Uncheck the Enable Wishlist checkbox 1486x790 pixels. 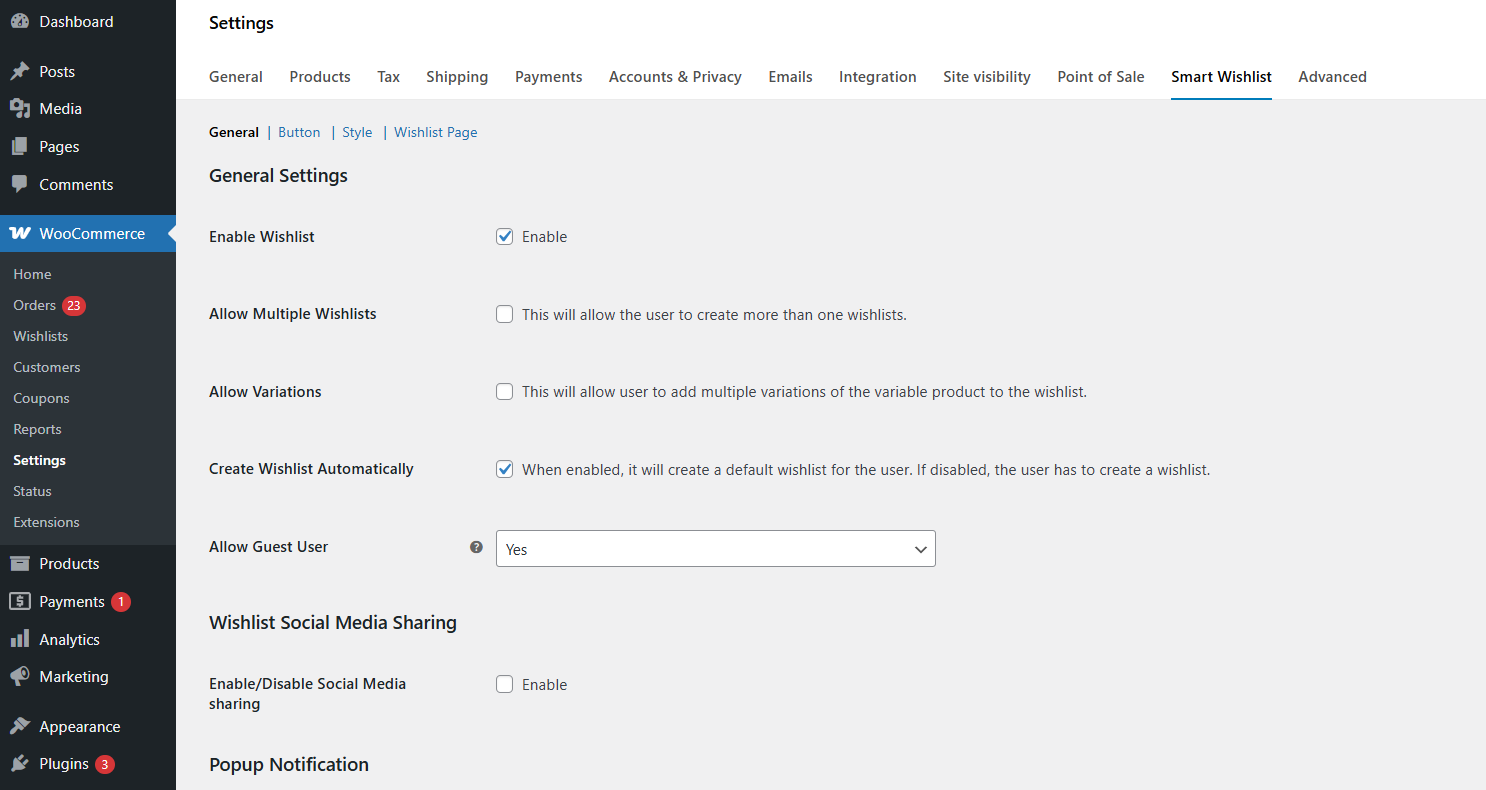505,237
